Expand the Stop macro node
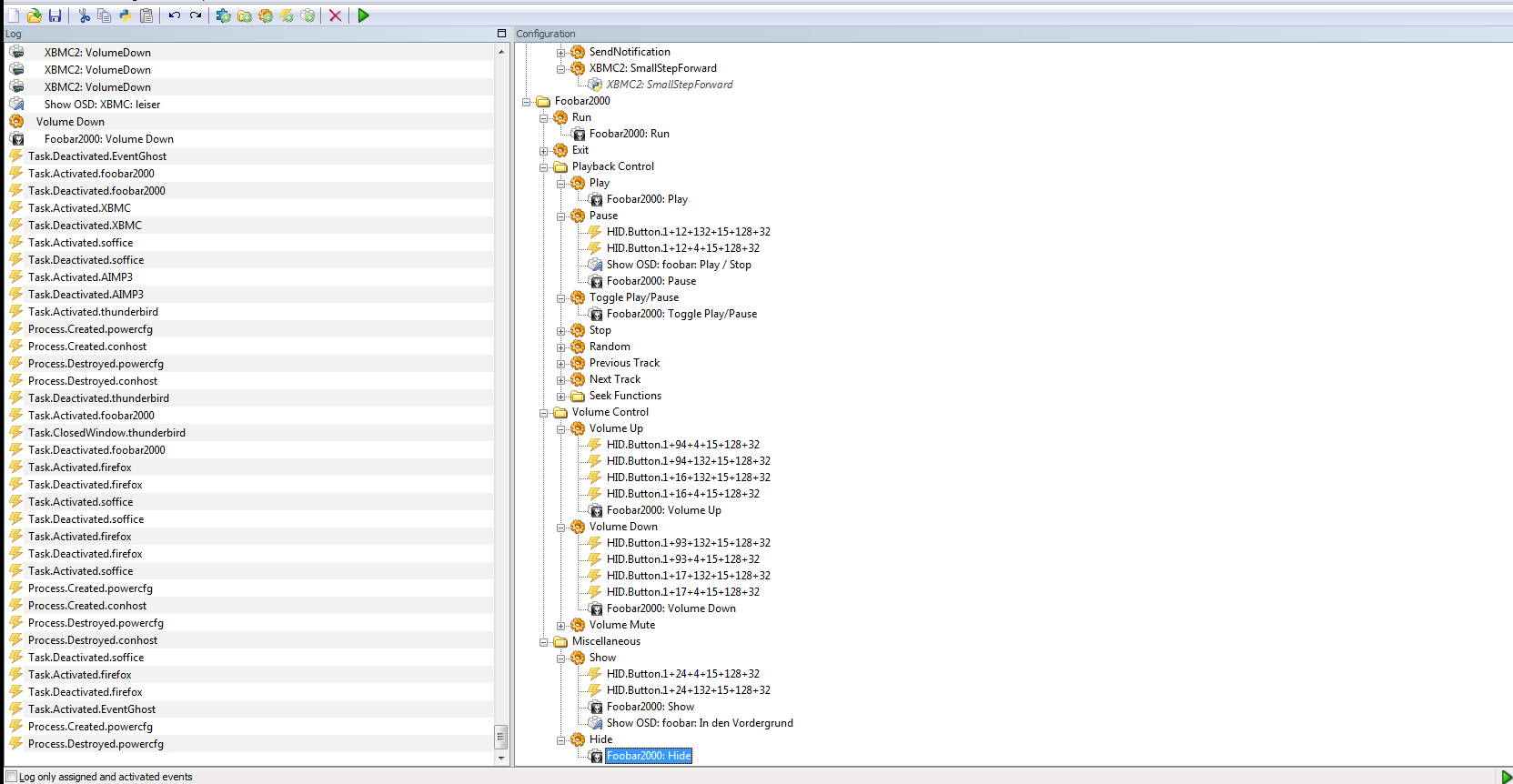The width and height of the screenshot is (1513, 784). [561, 331]
